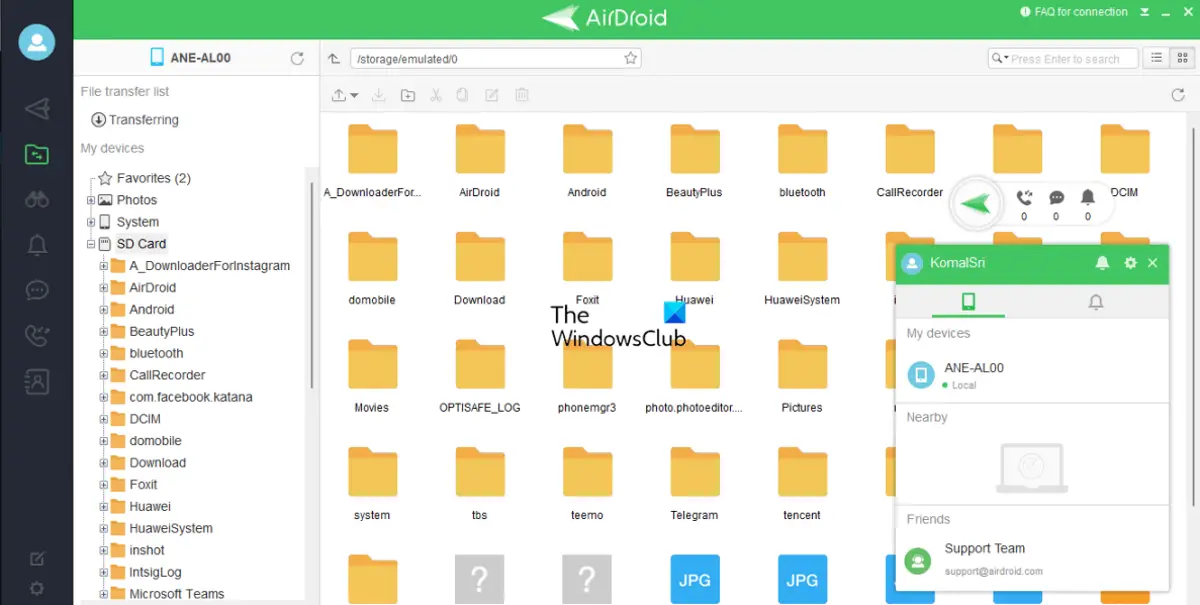Collapse the SD Card tree node
Viewport: 1200px width, 605px height.
(91, 244)
